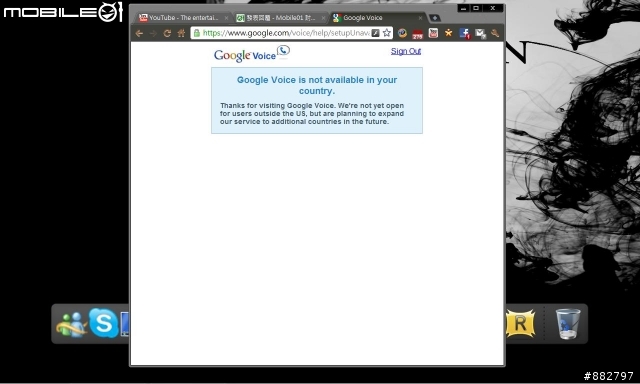Open a new tab with the plus button
This screenshot has height=384, width=640.
coord(435,18)
